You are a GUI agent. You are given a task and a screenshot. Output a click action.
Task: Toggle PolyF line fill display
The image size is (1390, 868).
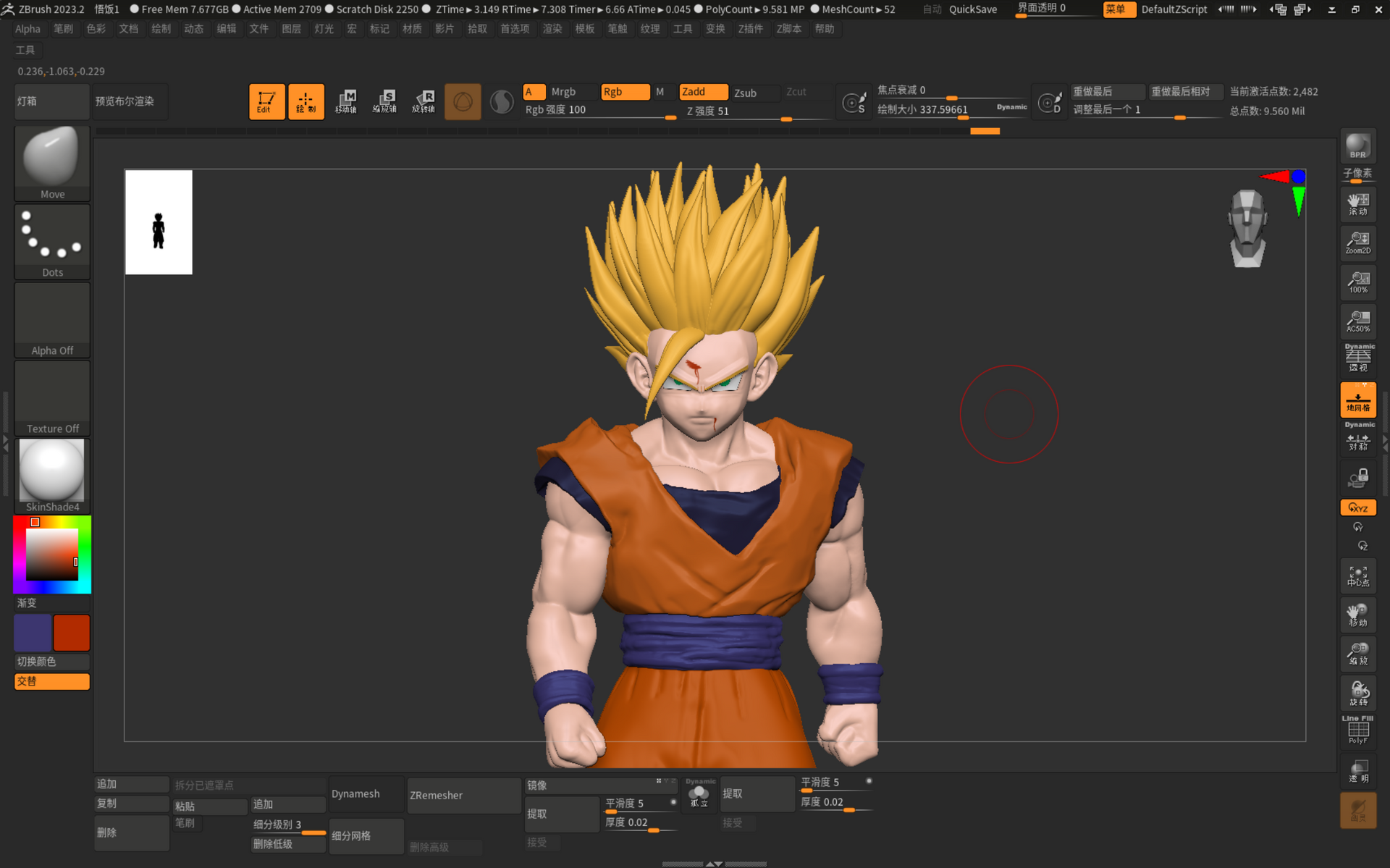(1358, 731)
